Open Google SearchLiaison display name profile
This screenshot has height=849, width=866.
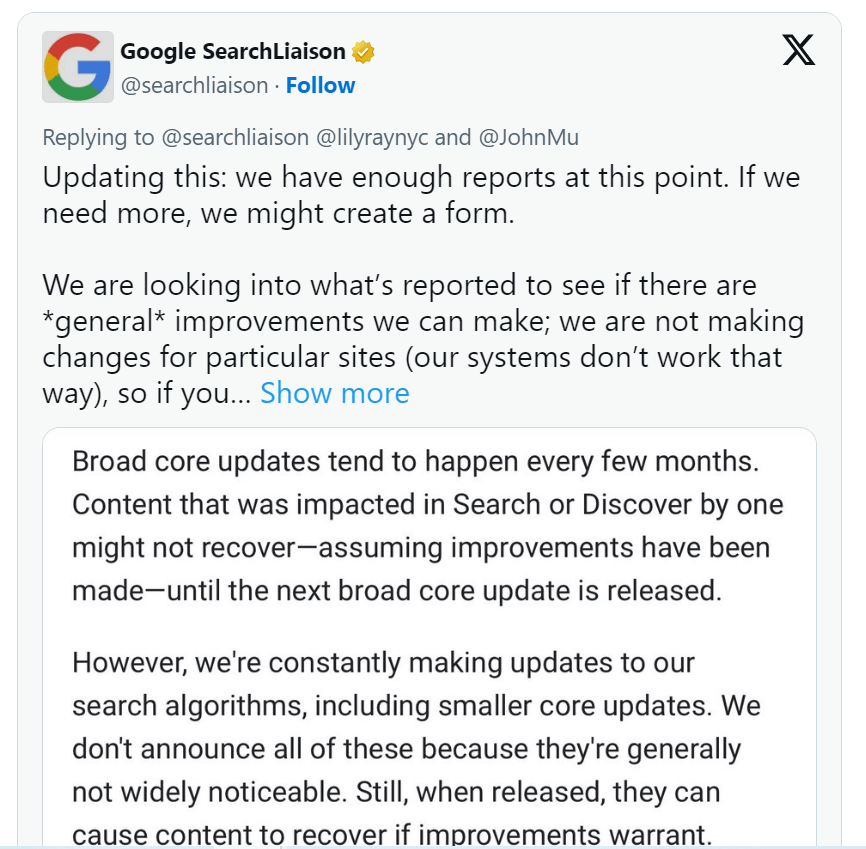(x=233, y=51)
